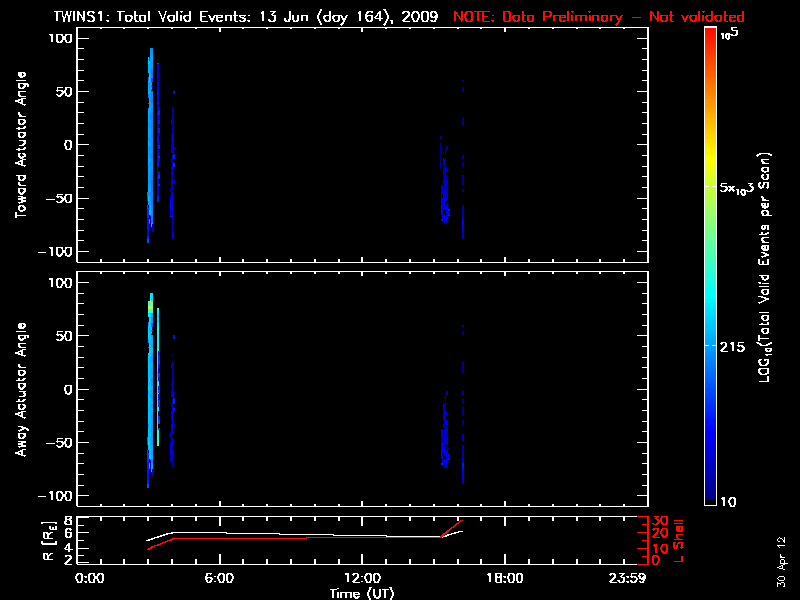This screenshot has height=600, width=800.
Task: Click the red "L Shell" axis label
Action: (x=680, y=540)
